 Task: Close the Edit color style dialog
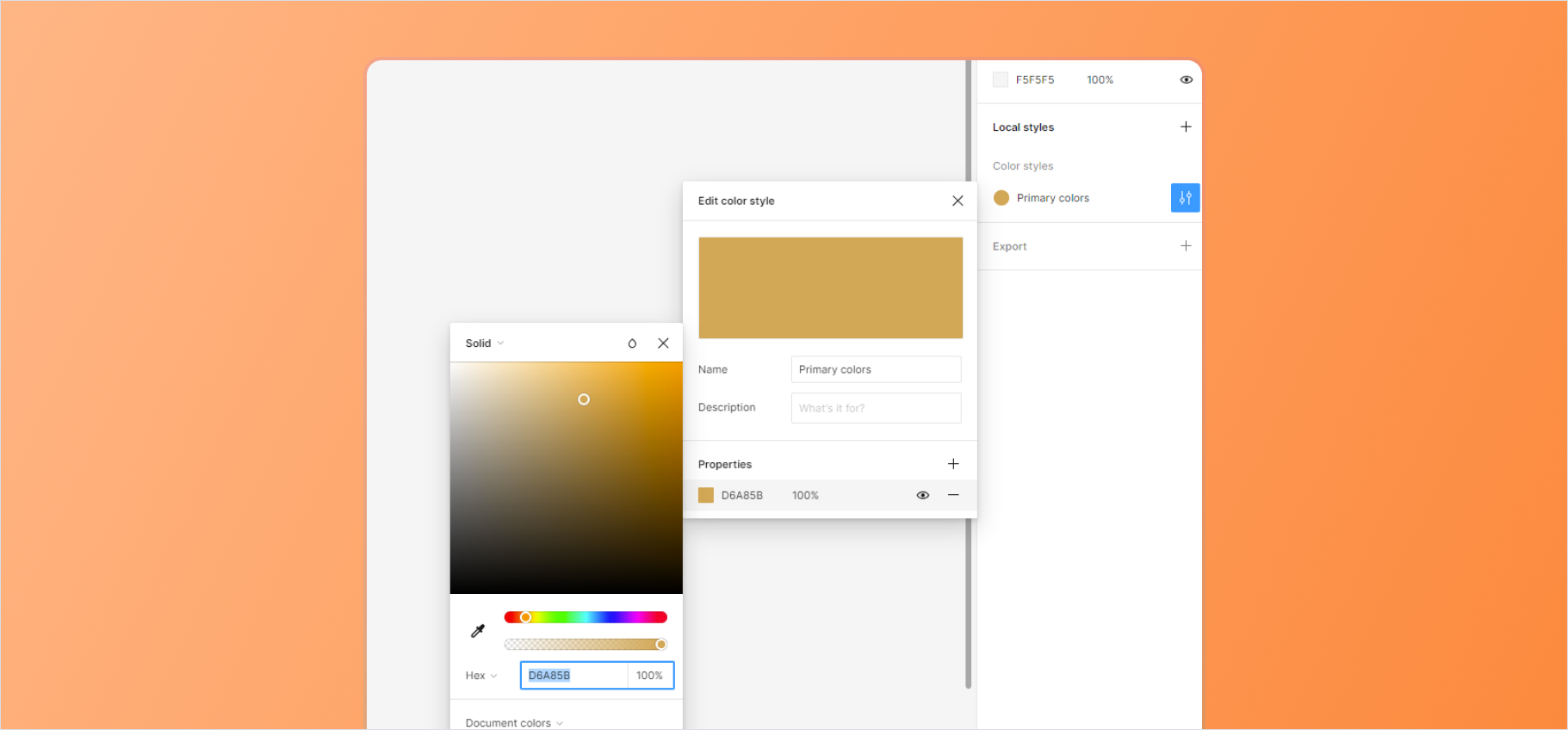click(958, 201)
